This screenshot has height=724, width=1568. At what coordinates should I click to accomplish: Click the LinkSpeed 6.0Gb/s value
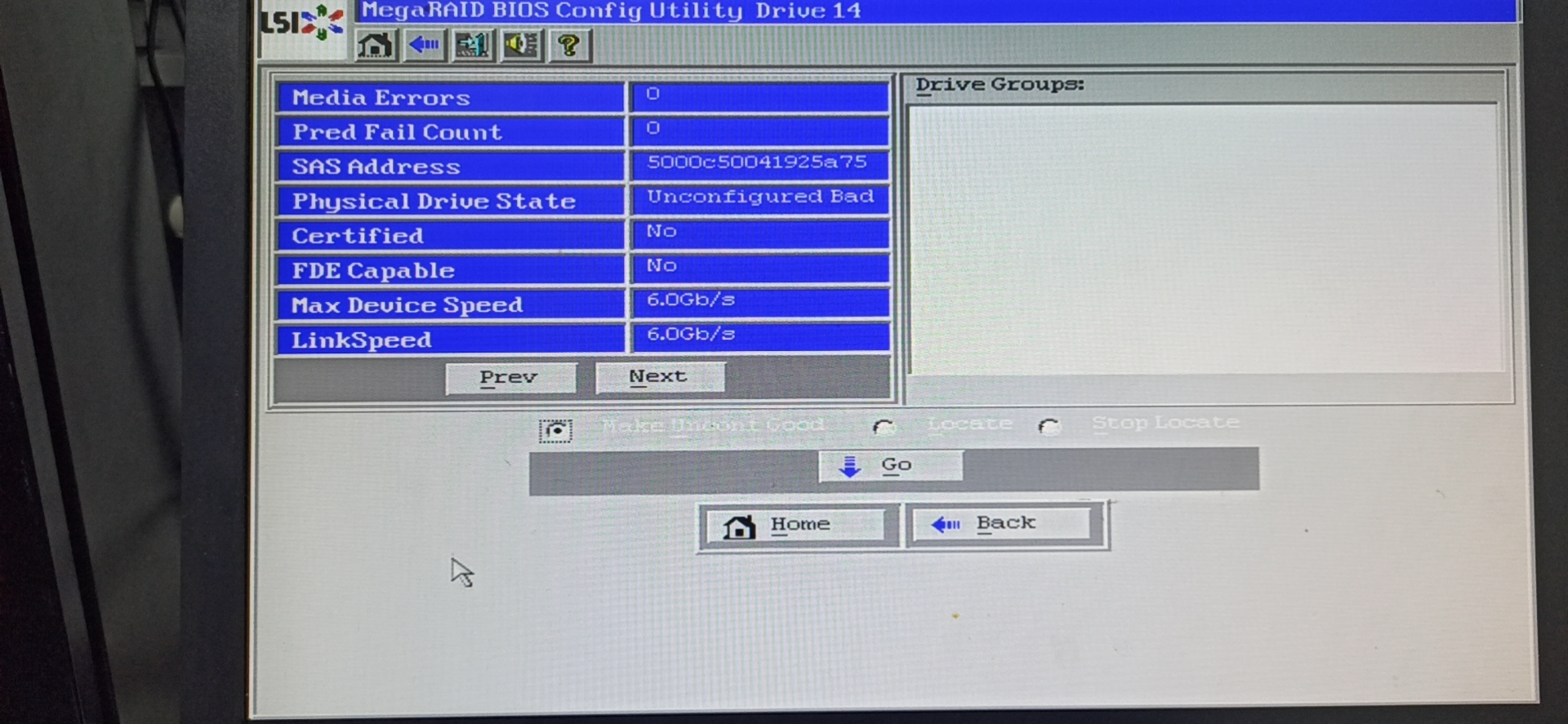[691, 334]
